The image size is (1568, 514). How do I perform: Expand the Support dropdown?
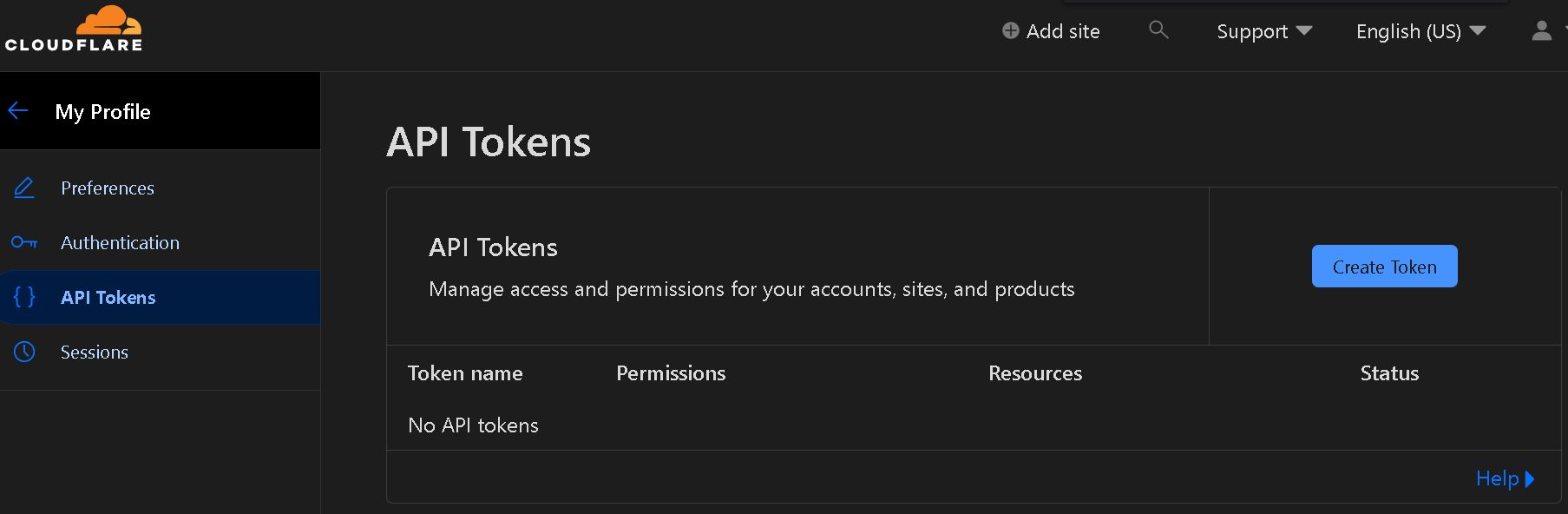point(1264,31)
